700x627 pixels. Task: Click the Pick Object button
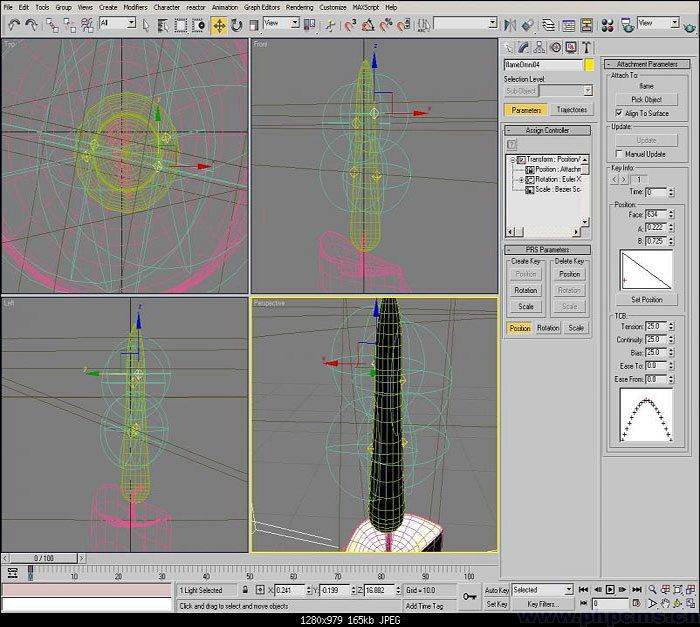[x=646, y=99]
